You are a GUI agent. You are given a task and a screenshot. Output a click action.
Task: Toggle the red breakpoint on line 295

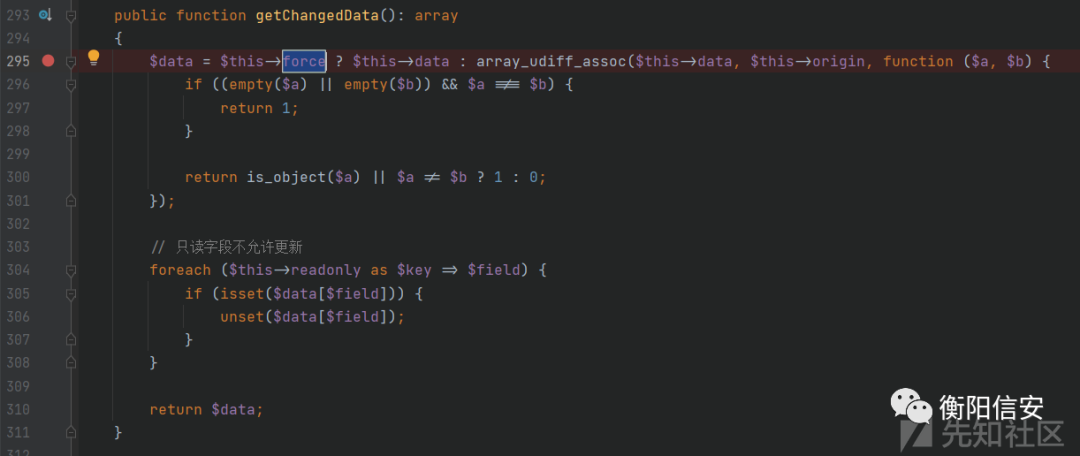tap(48, 61)
